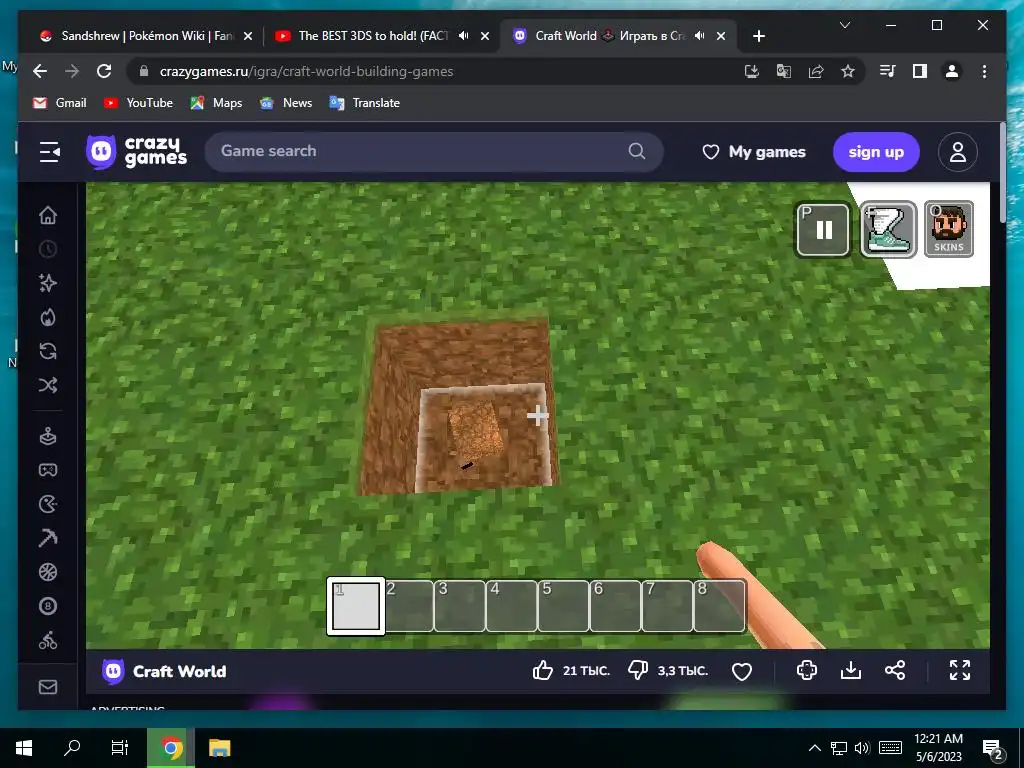Bookmark this page with the star
The width and height of the screenshot is (1024, 768).
click(848, 71)
